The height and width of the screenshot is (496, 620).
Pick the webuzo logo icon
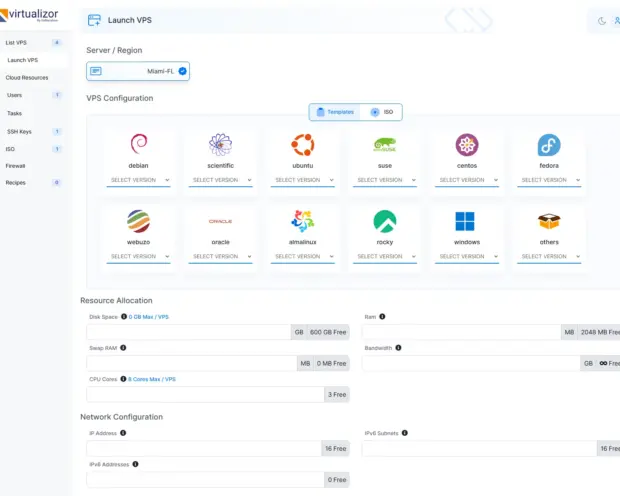click(138, 221)
